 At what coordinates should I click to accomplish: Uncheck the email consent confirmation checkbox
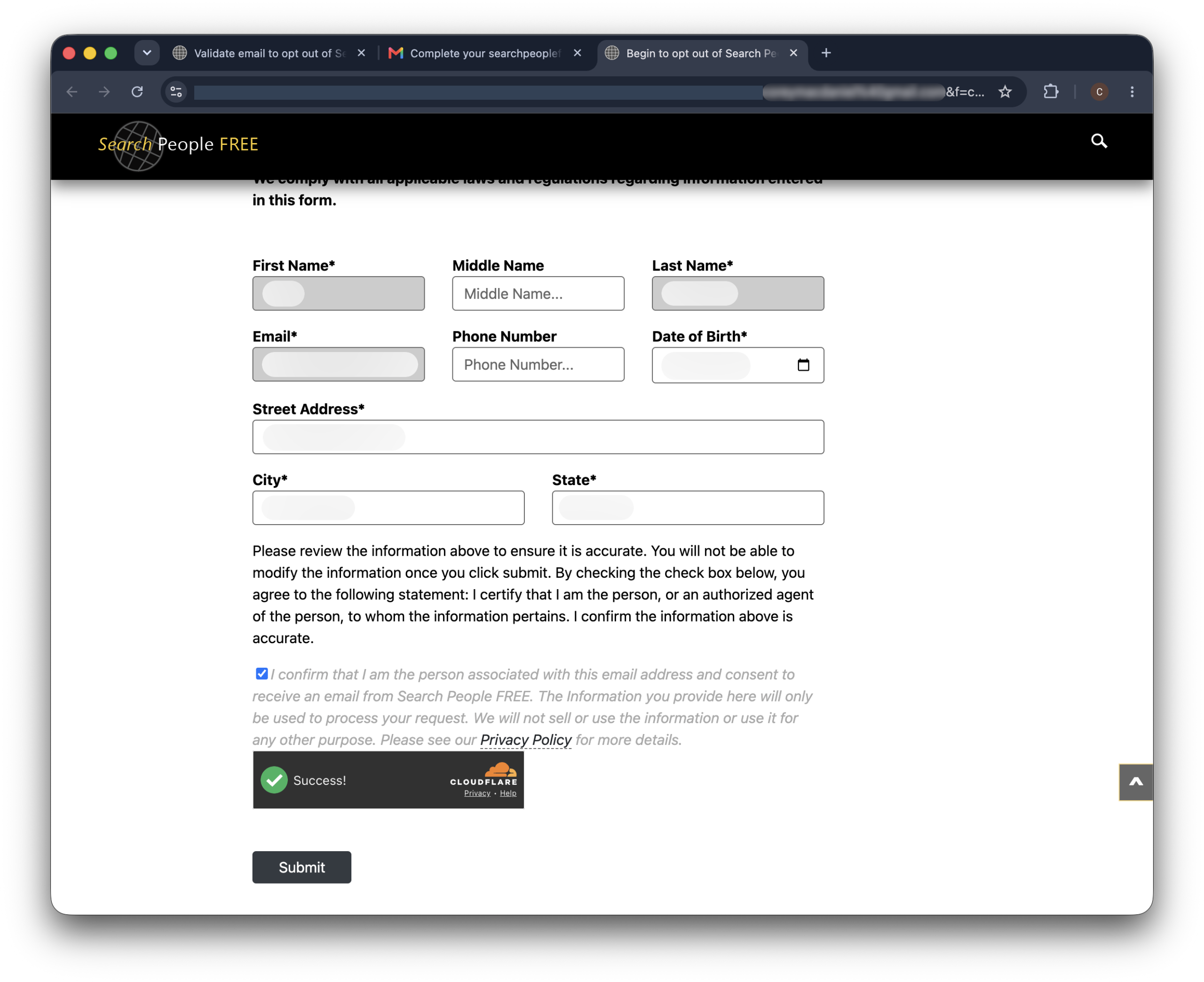point(261,673)
